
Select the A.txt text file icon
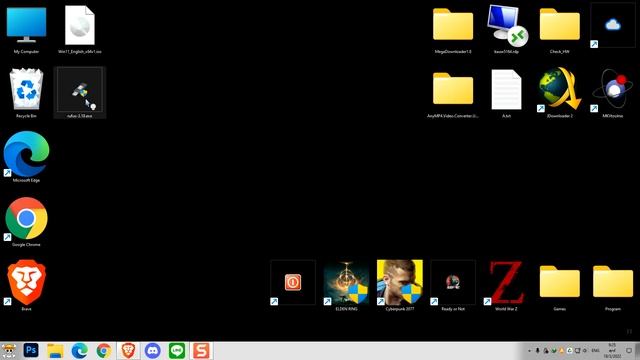point(507,90)
